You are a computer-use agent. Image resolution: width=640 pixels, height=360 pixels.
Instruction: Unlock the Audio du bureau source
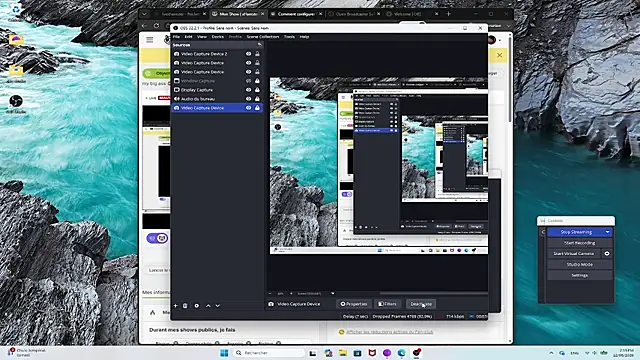click(257, 99)
